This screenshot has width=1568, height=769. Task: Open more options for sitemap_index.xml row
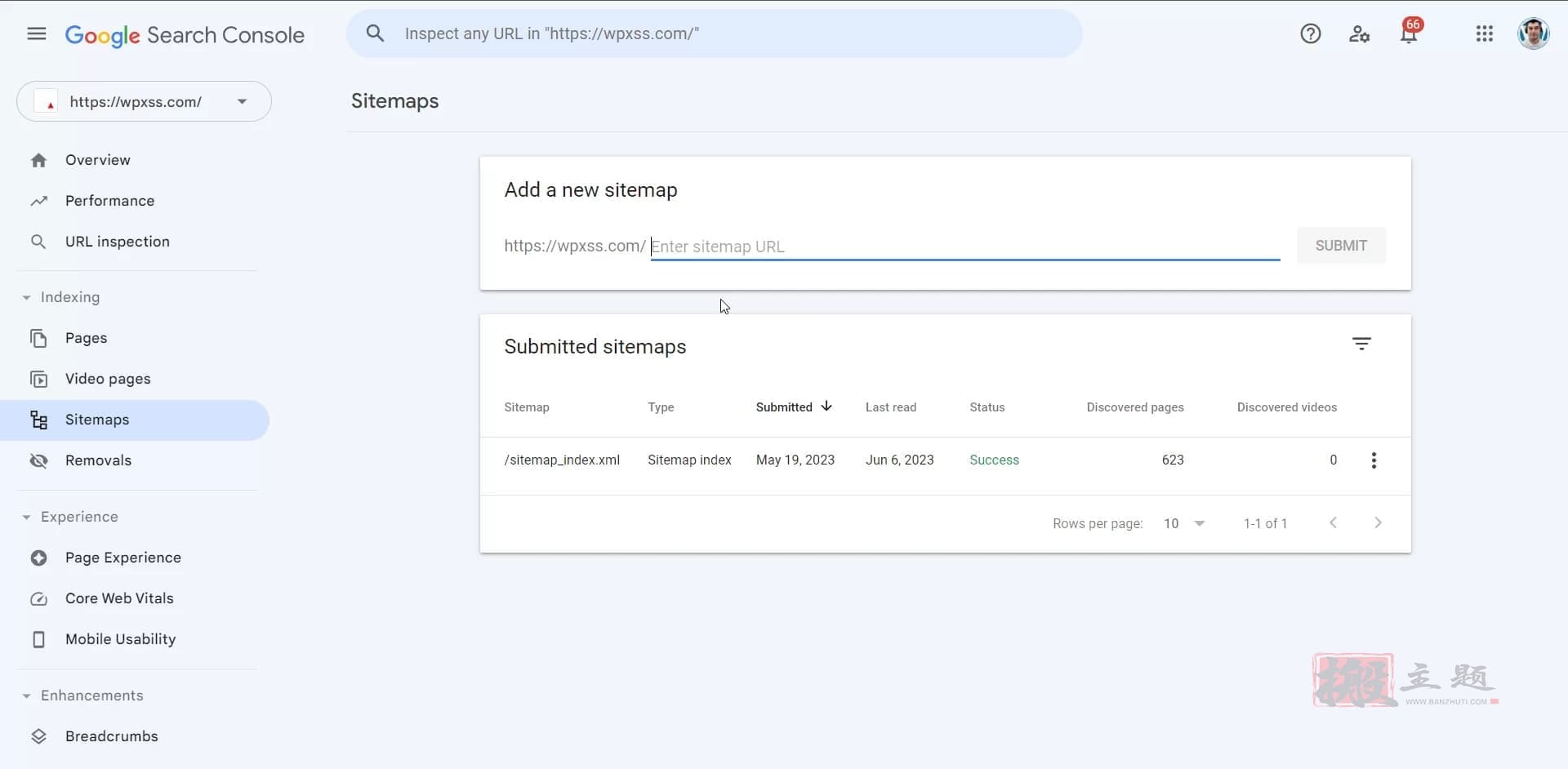(1374, 460)
